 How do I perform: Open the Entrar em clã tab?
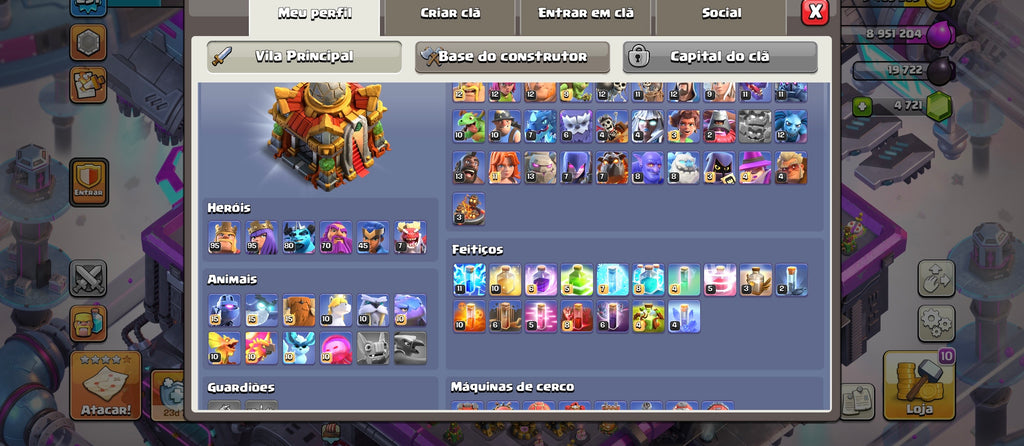point(585,15)
